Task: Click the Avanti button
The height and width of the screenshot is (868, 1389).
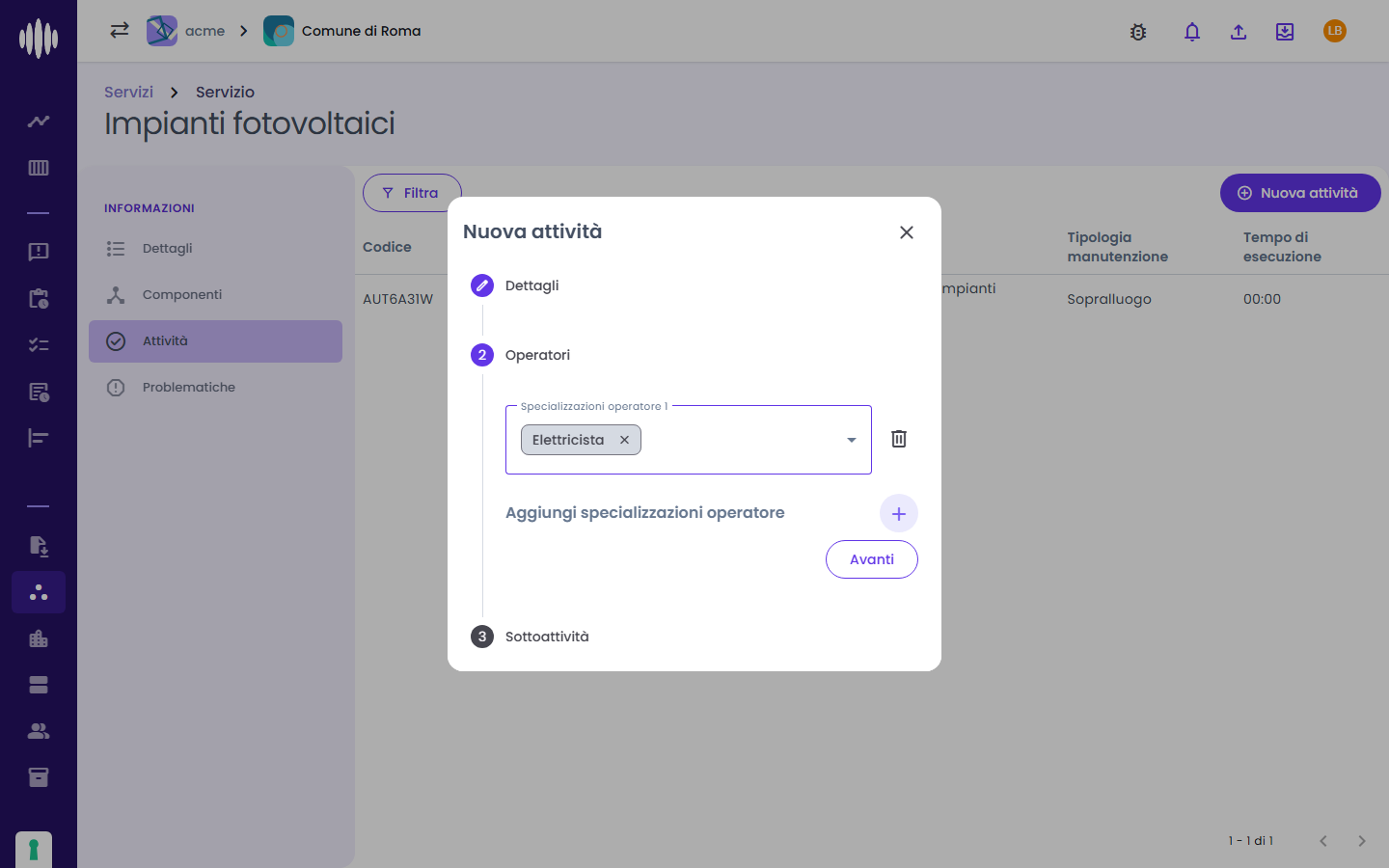Action: click(872, 559)
